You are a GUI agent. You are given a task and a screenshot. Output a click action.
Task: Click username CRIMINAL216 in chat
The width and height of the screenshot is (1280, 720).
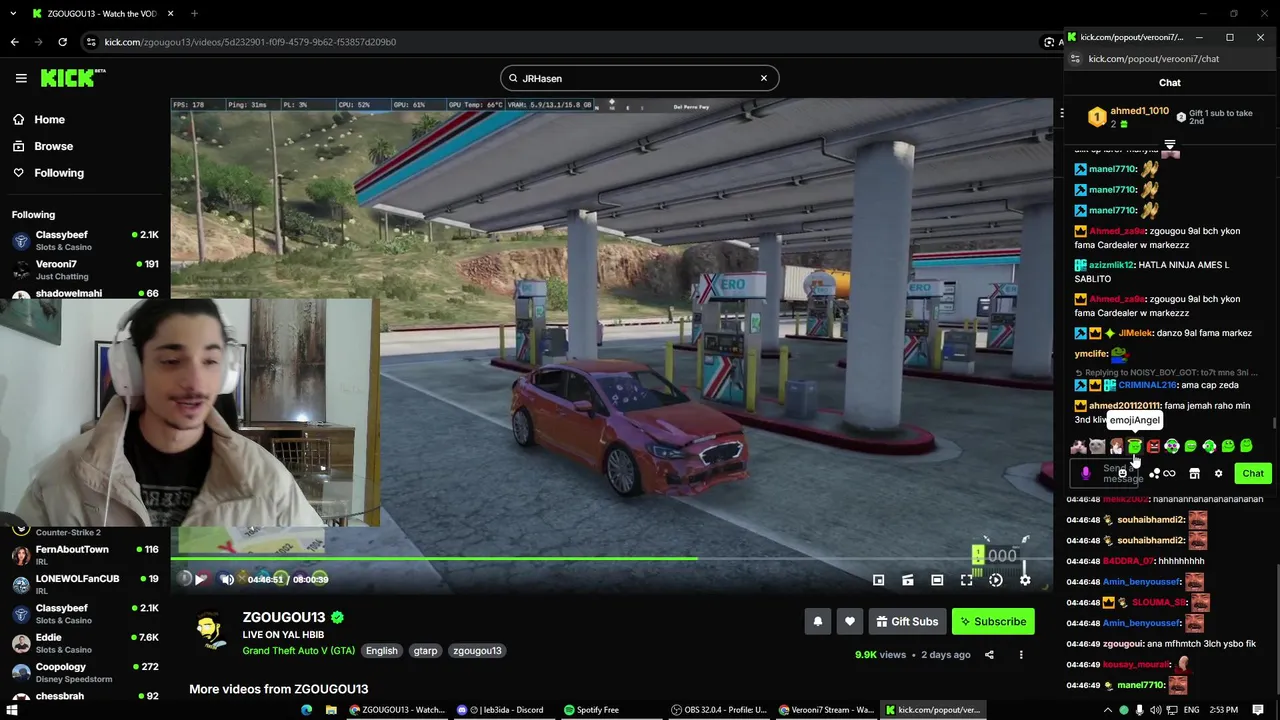[x=1148, y=385]
